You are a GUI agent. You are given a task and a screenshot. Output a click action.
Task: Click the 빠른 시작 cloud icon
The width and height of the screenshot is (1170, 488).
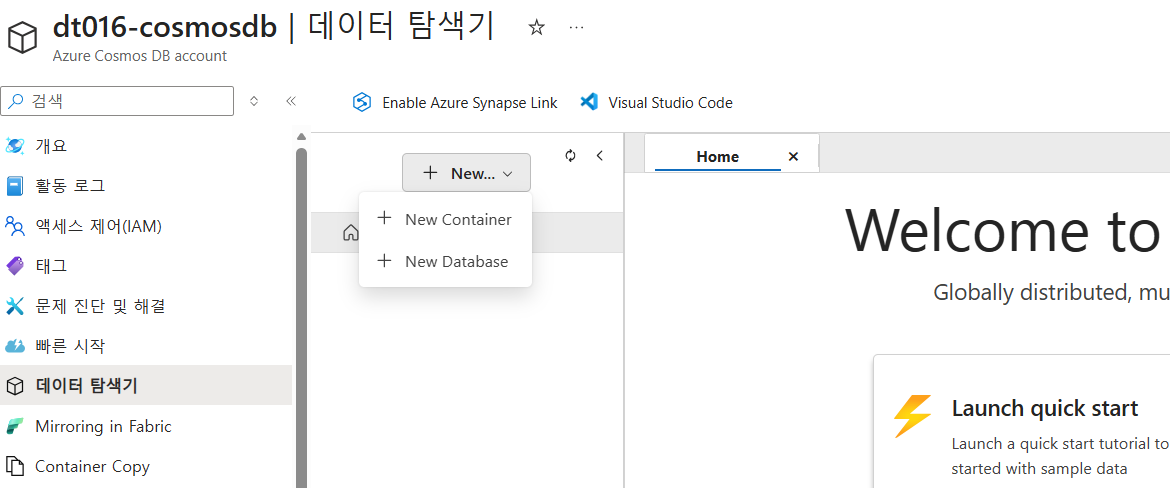[15, 346]
